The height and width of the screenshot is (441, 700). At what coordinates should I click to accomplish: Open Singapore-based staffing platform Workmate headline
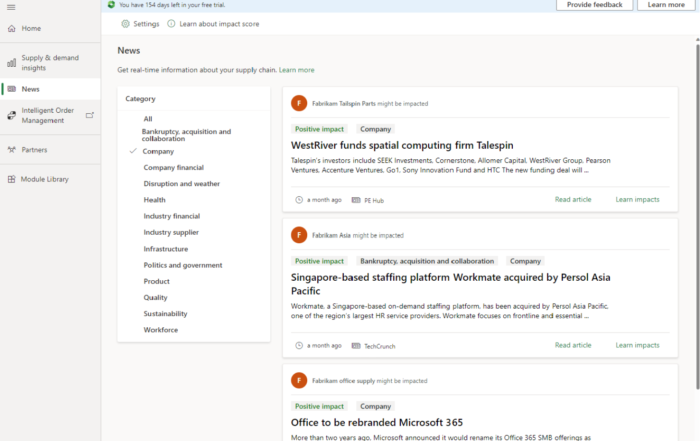(450, 284)
